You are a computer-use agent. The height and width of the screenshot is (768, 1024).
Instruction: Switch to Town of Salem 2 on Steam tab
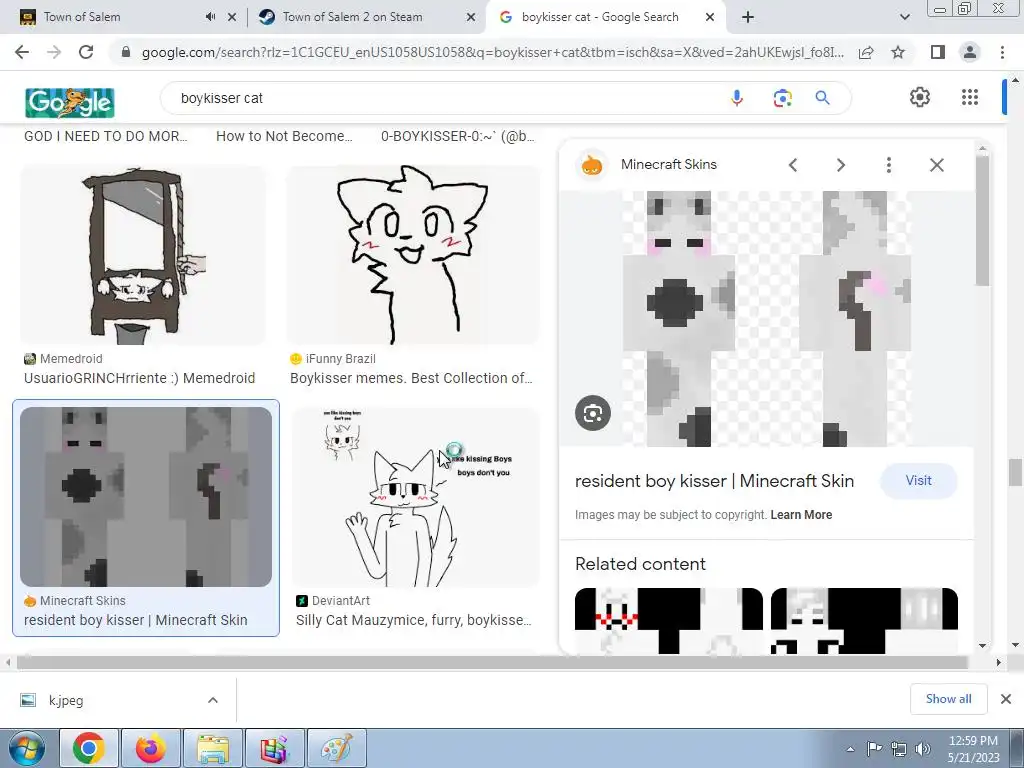tap(353, 17)
